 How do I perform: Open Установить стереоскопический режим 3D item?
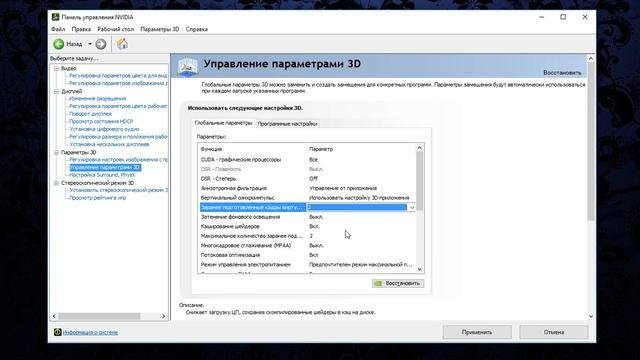[x=118, y=190]
